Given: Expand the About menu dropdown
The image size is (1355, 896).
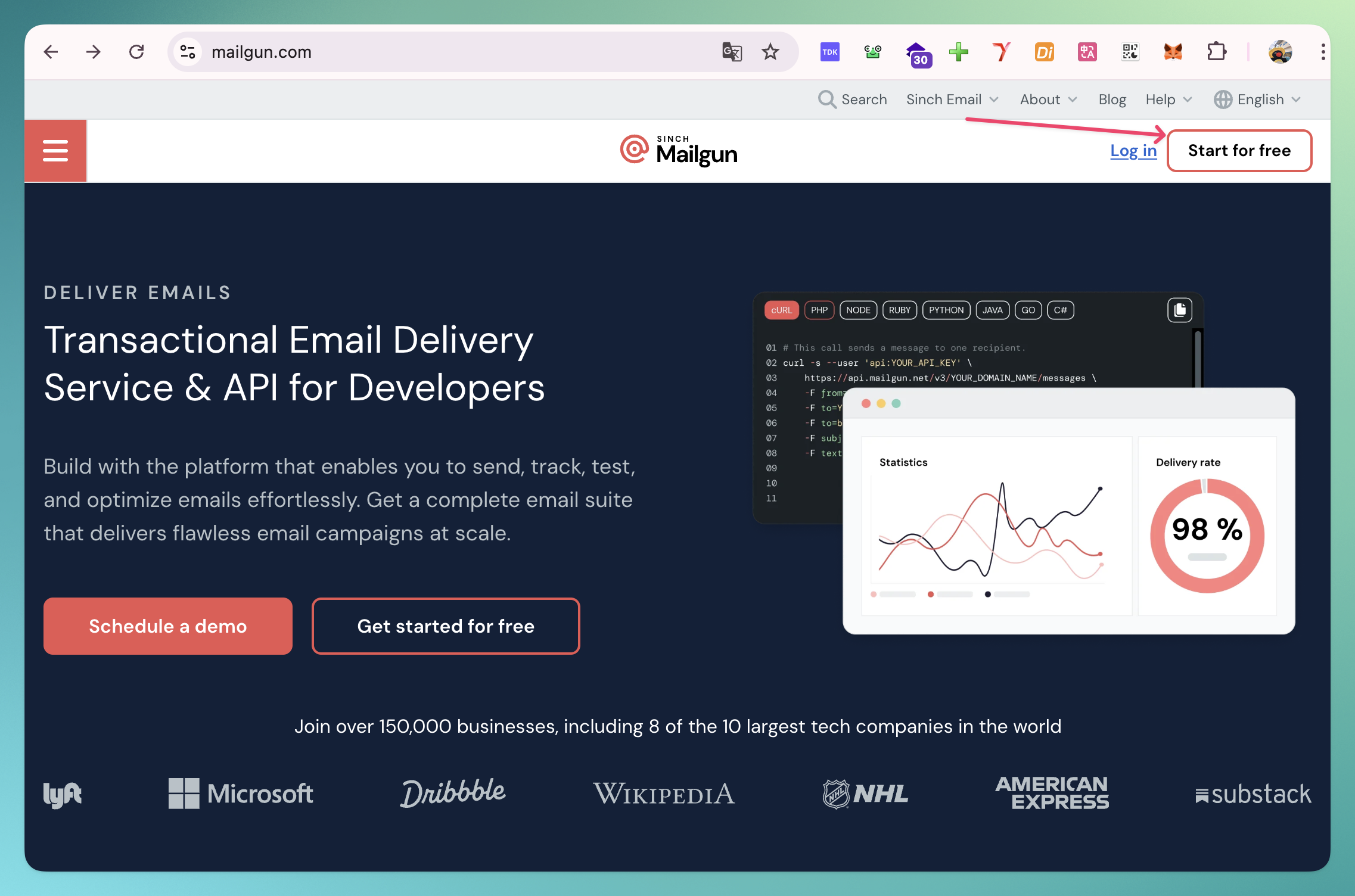Looking at the screenshot, I should coord(1048,99).
